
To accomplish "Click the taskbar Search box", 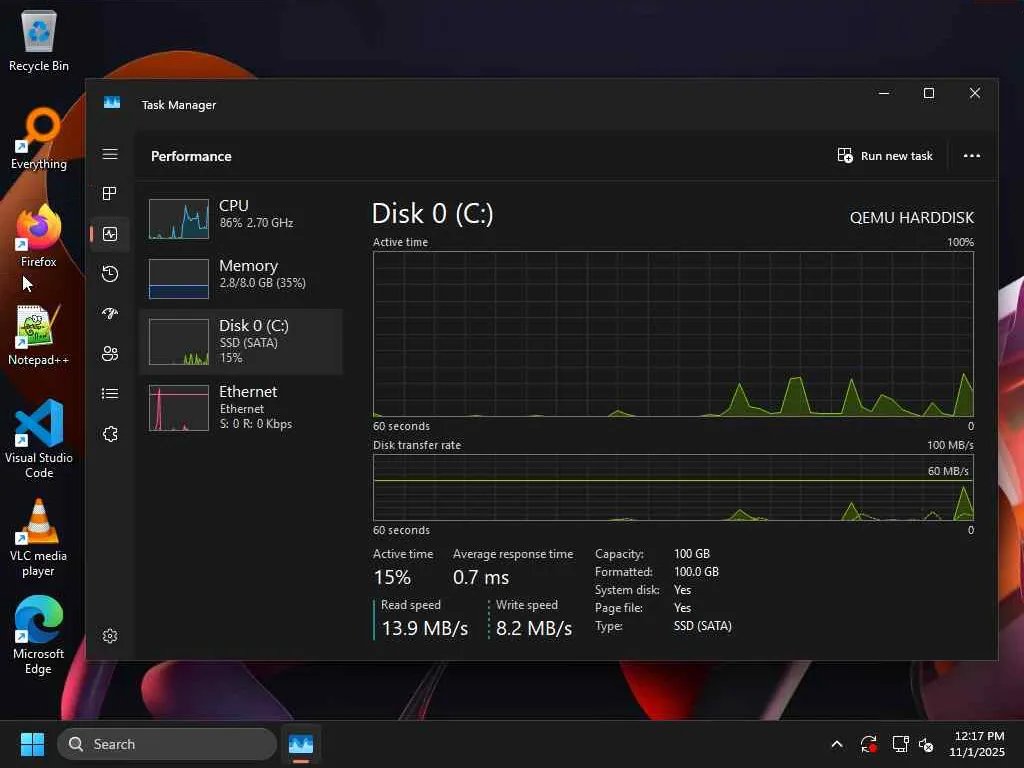I will (x=167, y=744).
